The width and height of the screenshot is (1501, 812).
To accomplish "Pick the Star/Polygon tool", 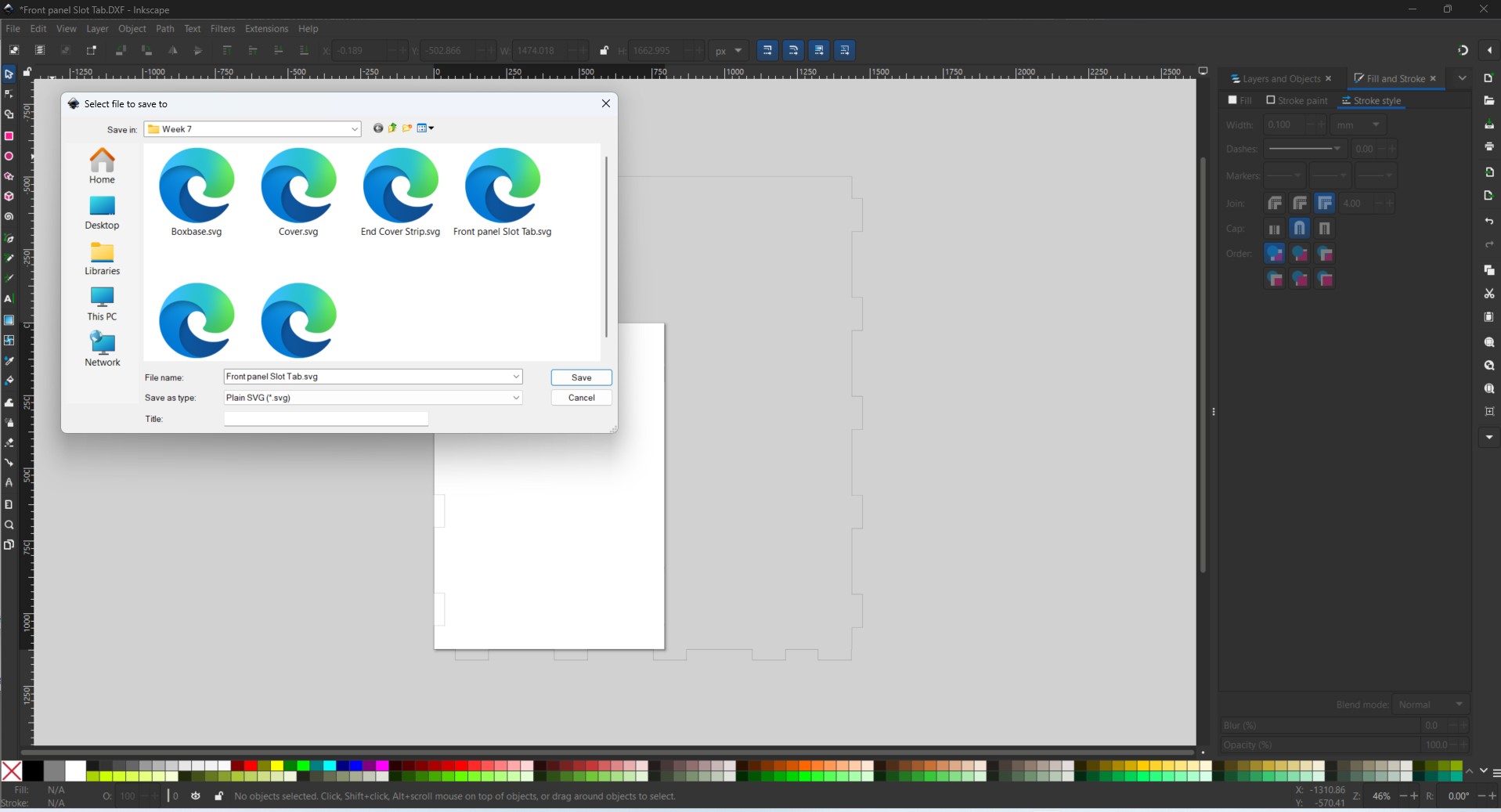I will point(9,177).
